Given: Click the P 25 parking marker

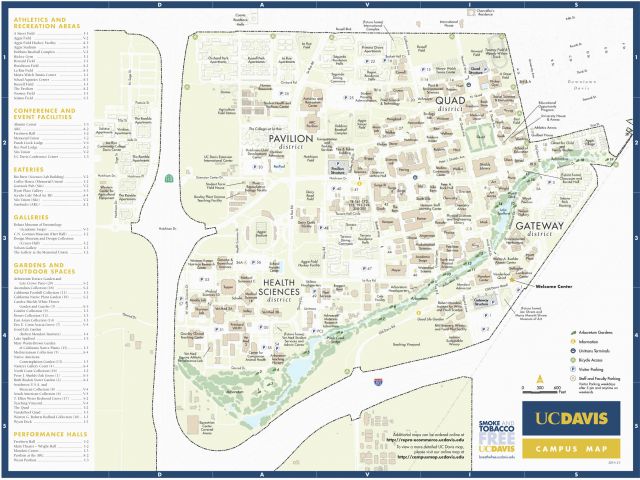Looking at the screenshot, I should [348, 98].
